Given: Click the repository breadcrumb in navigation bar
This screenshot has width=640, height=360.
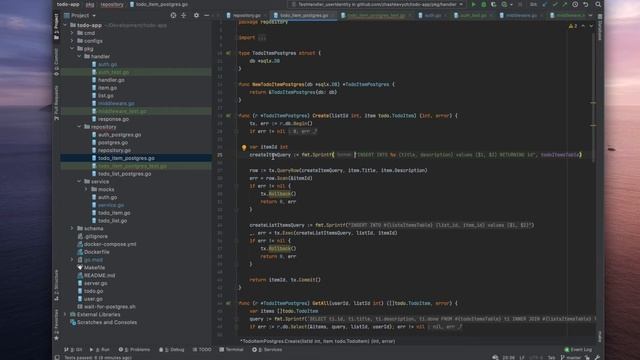Looking at the screenshot, I should pyautogui.click(x=112, y=4).
